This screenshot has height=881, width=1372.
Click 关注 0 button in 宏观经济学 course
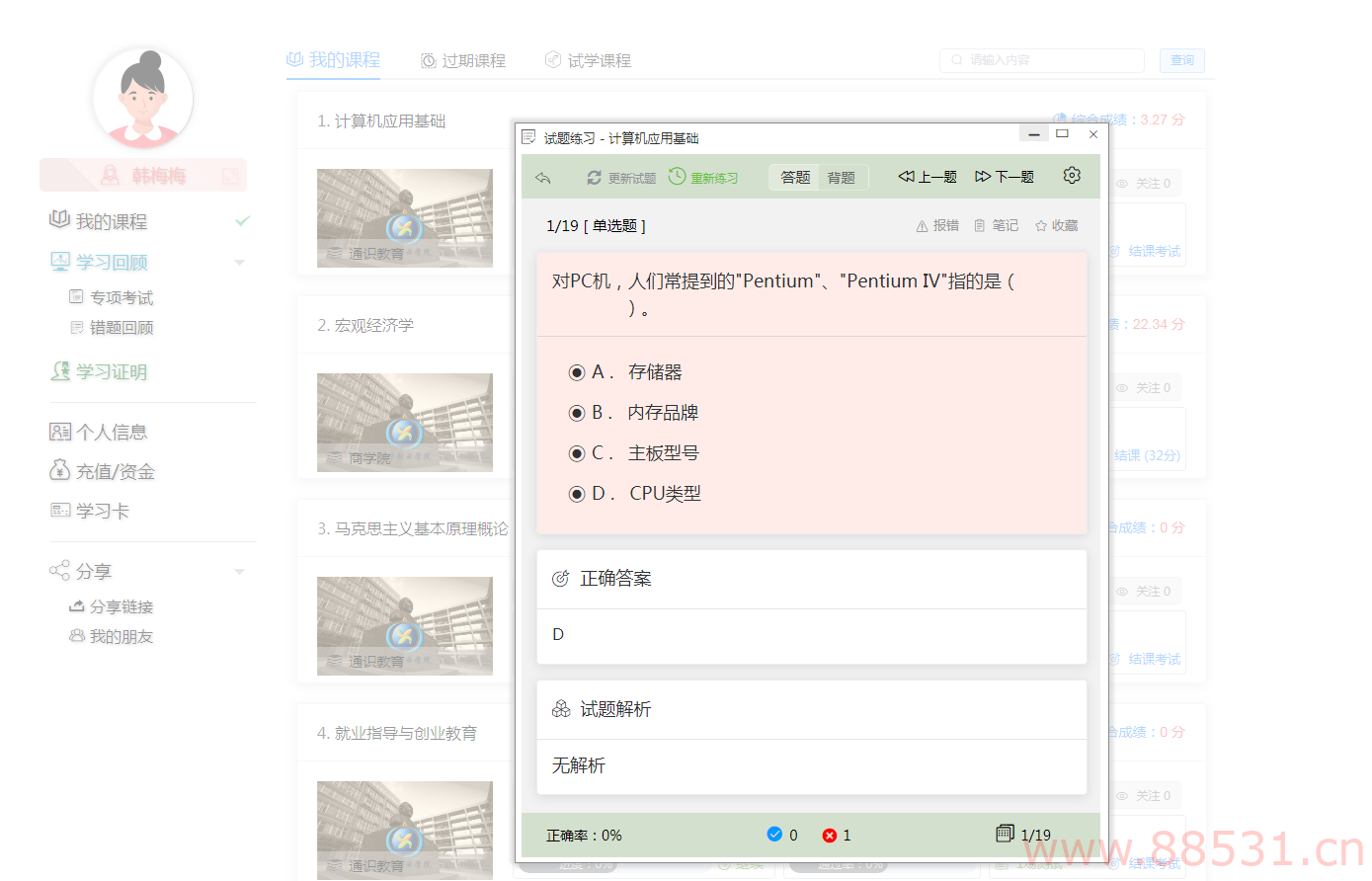click(x=1145, y=388)
